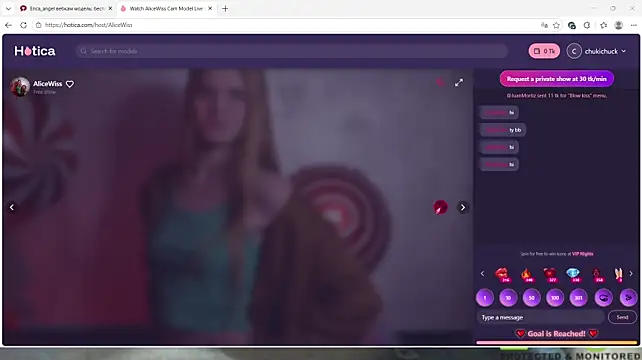Open the favorites list icon
The width and height of the screenshot is (642, 360).
tap(604, 25)
